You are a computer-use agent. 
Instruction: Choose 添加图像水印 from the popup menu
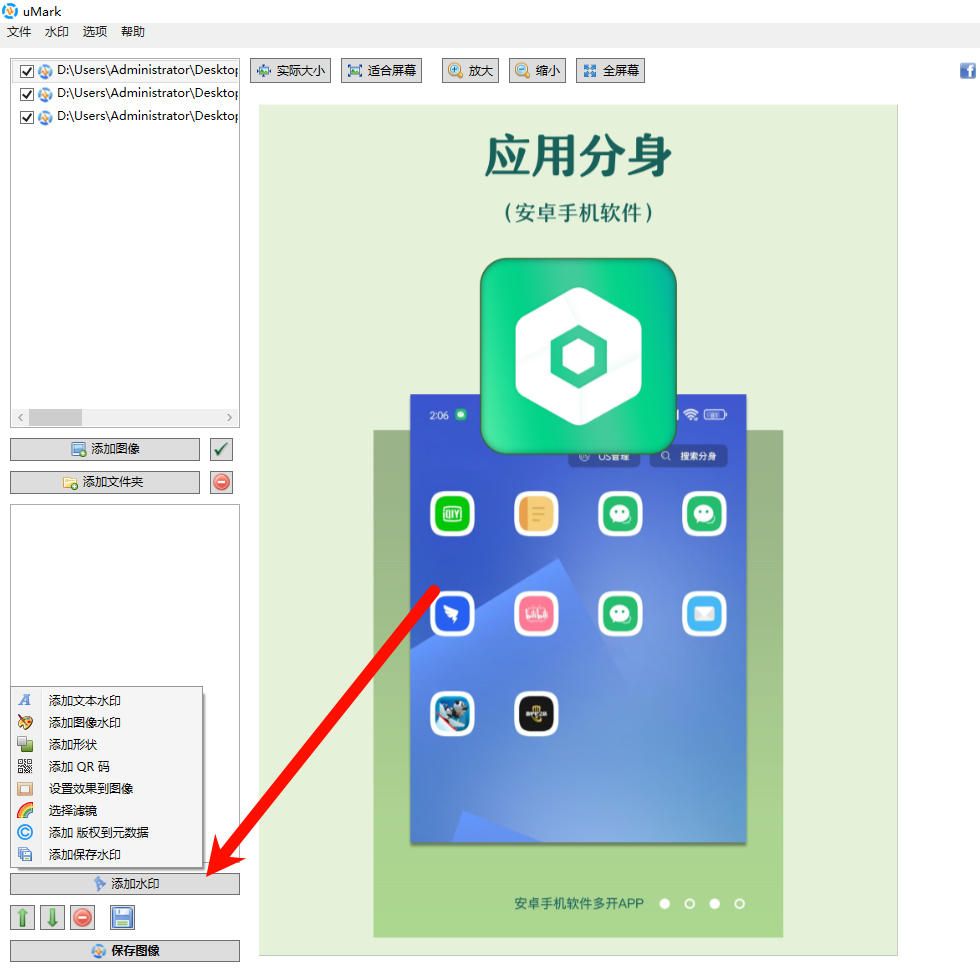click(107, 722)
